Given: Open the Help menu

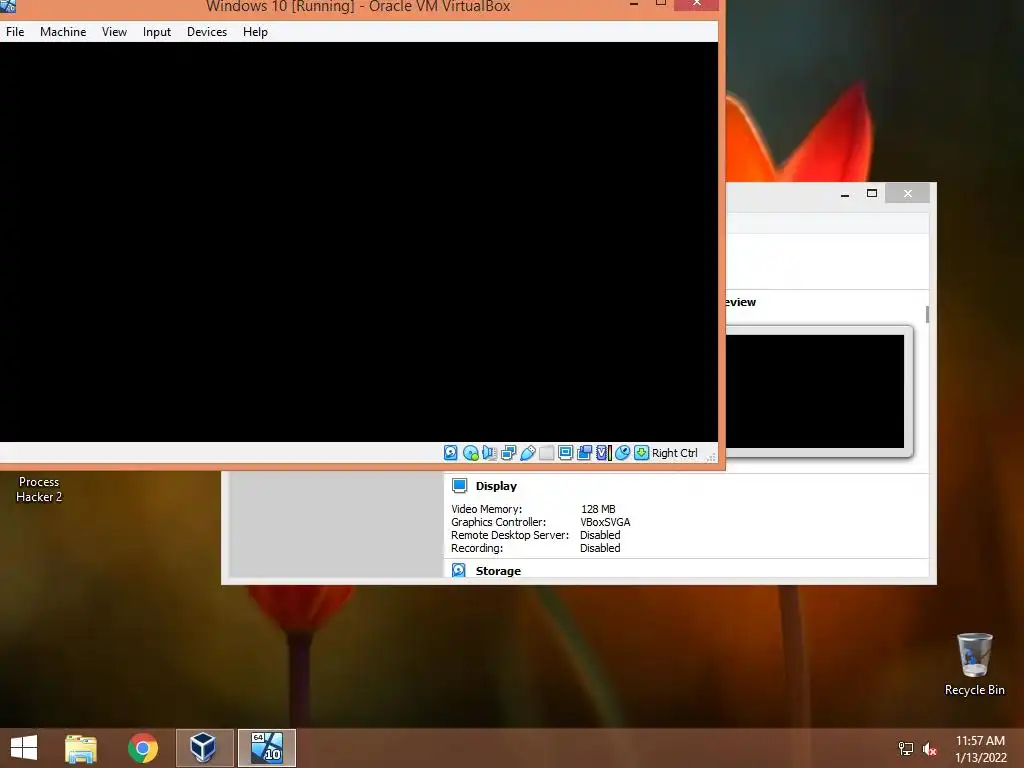Looking at the screenshot, I should (255, 31).
